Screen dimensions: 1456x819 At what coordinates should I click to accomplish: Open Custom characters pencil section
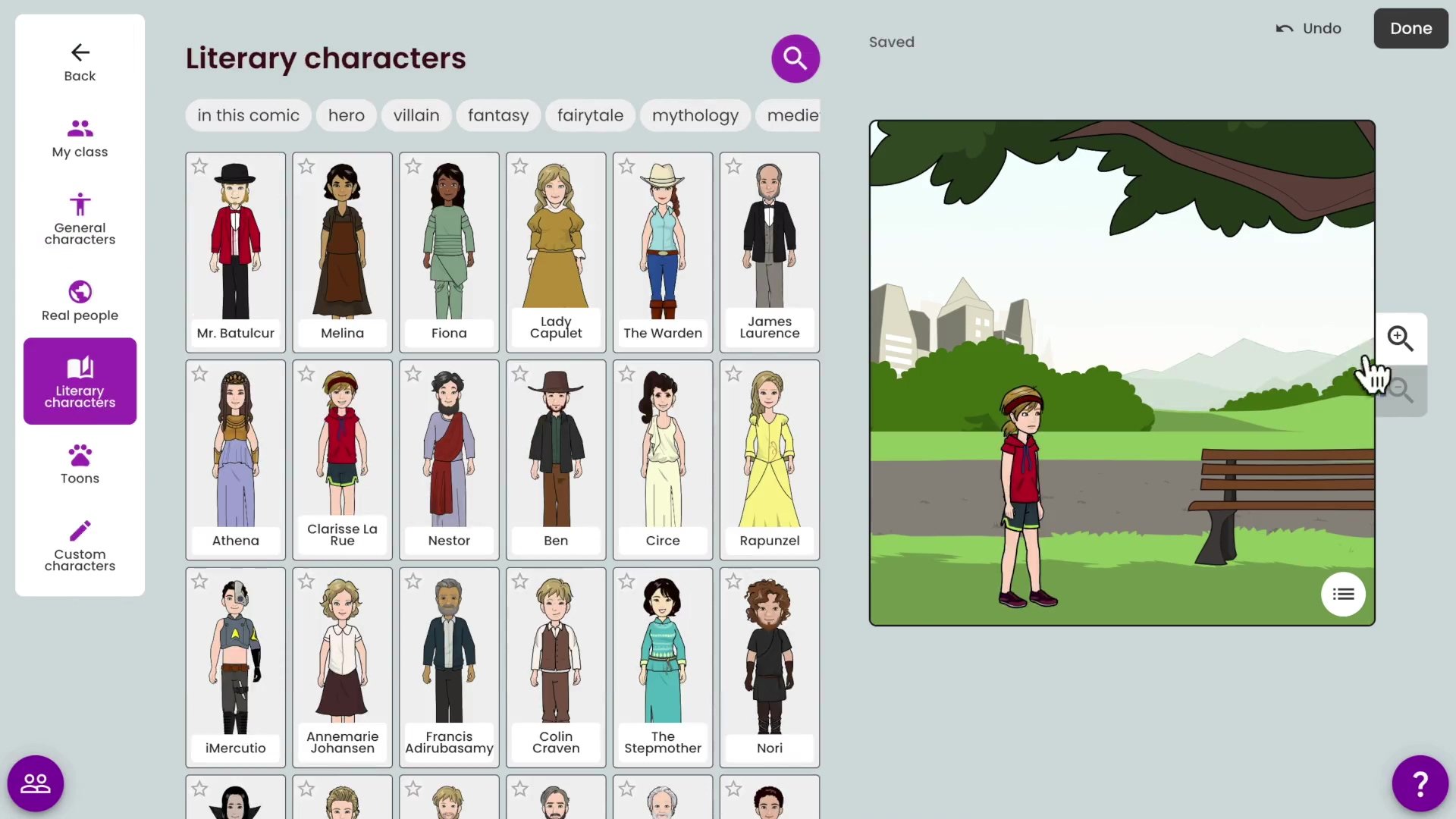80,545
